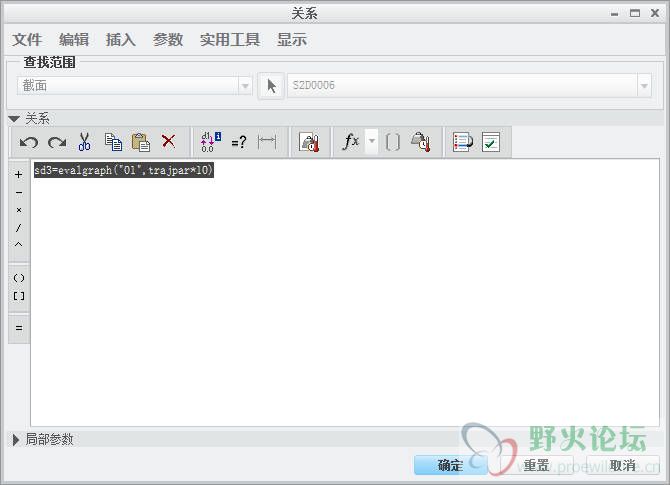Cancel with the 取消 button
This screenshot has height=485, width=670.
point(623,465)
